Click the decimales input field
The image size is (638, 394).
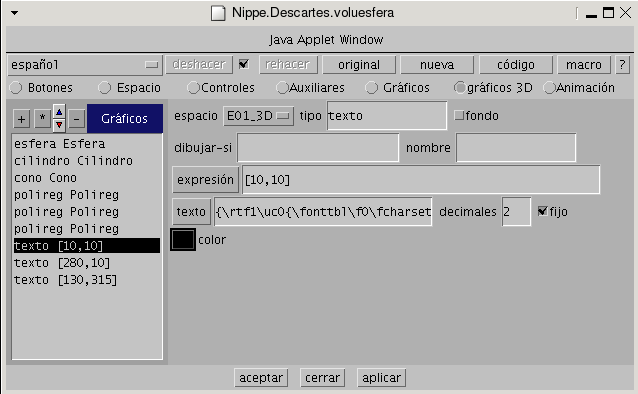[516, 212]
